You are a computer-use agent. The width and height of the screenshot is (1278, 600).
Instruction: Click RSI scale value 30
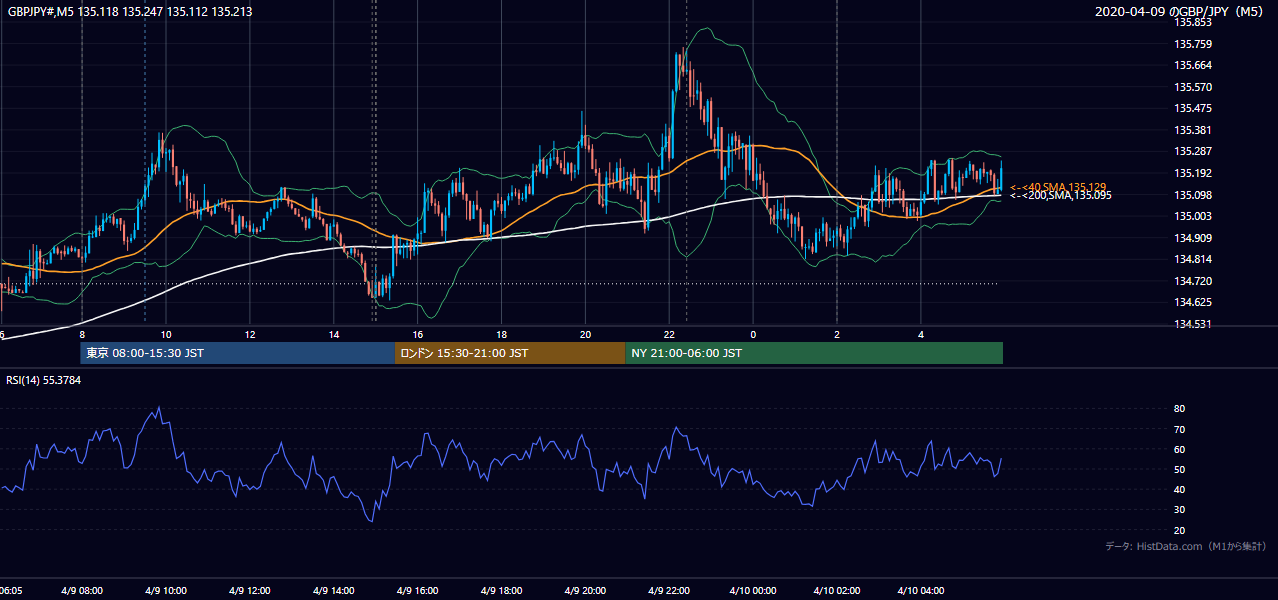click(x=1179, y=509)
